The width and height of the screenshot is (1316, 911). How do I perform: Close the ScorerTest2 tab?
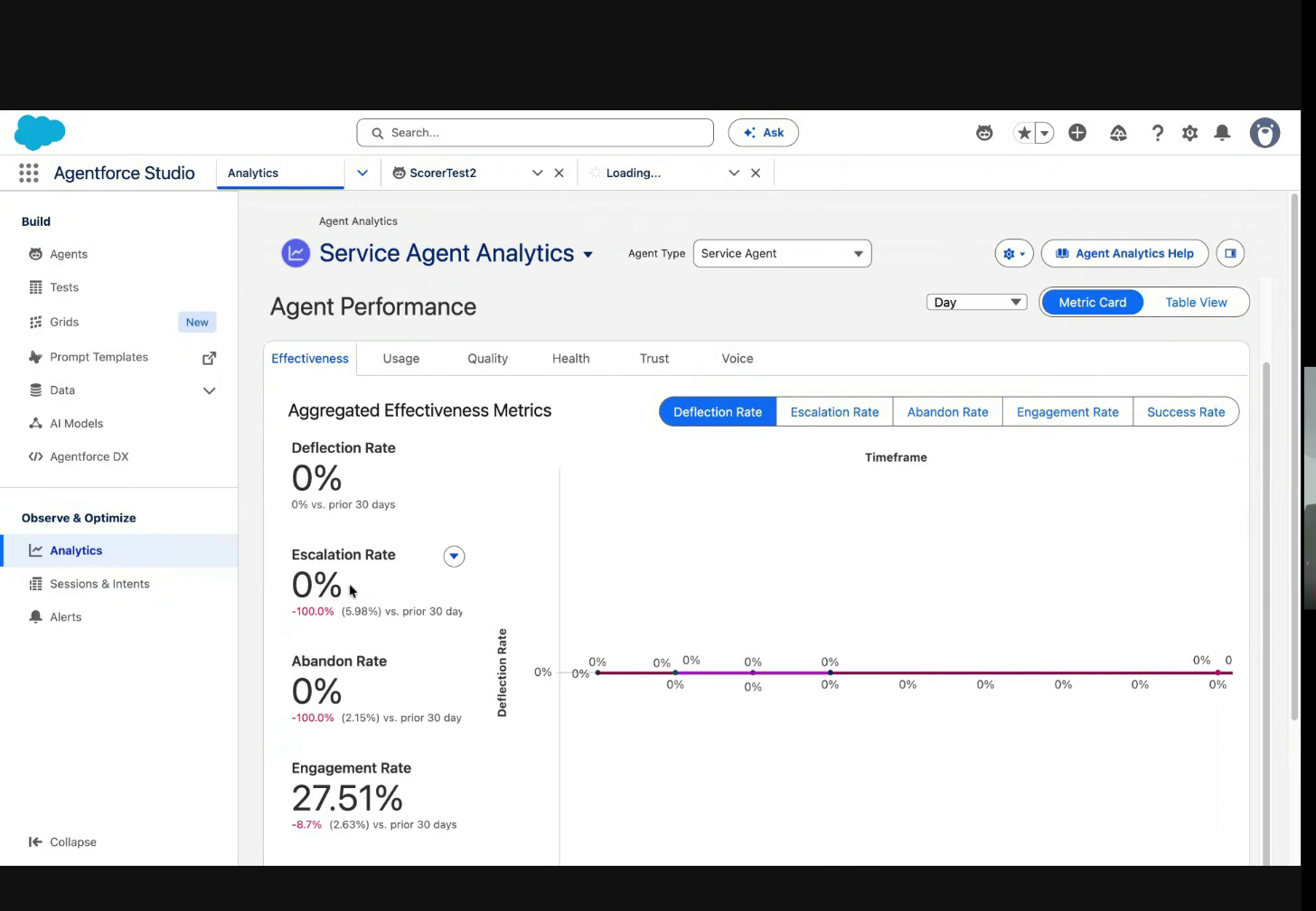click(x=559, y=173)
